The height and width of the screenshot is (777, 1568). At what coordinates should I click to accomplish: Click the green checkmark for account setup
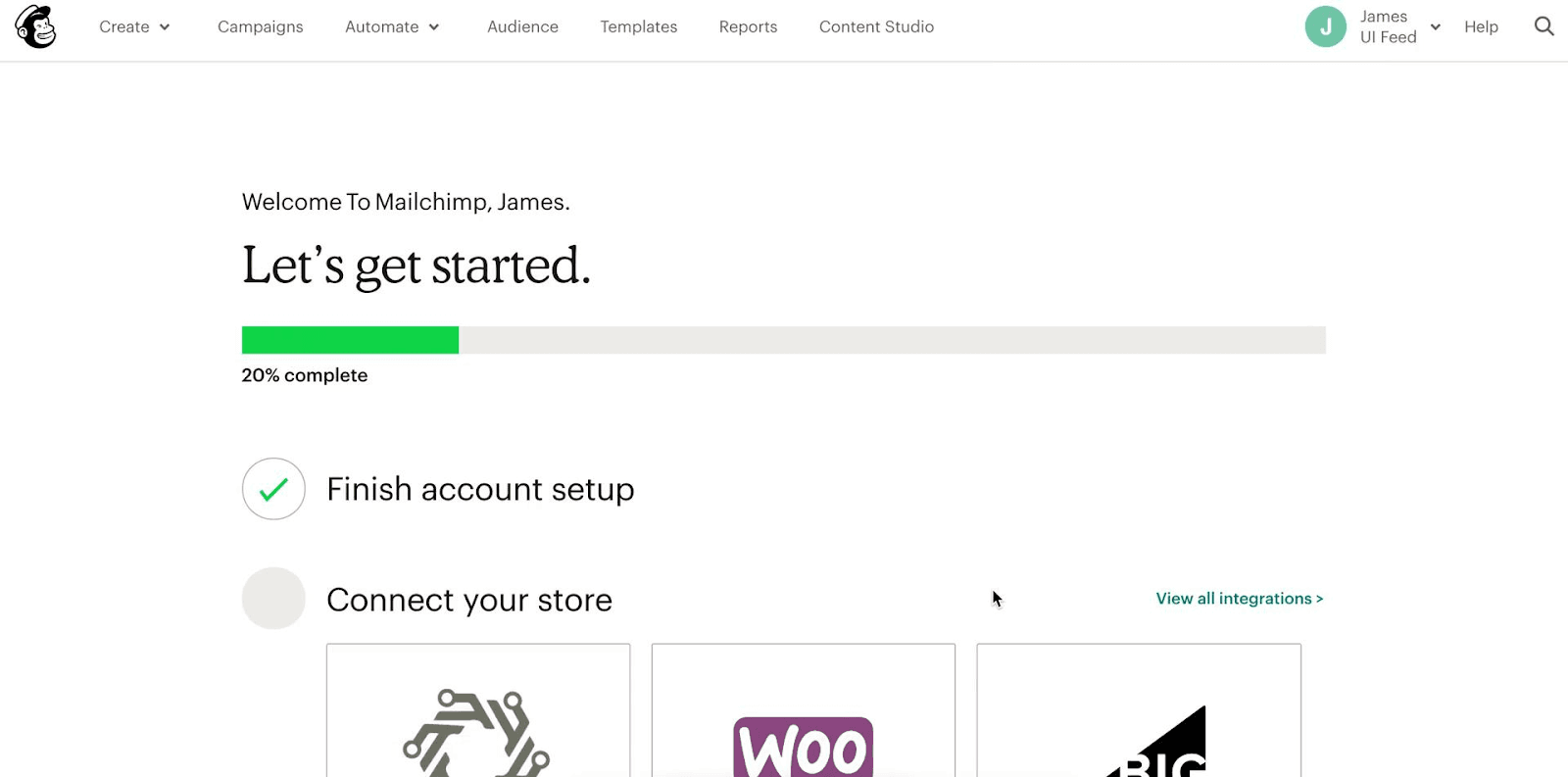click(273, 489)
